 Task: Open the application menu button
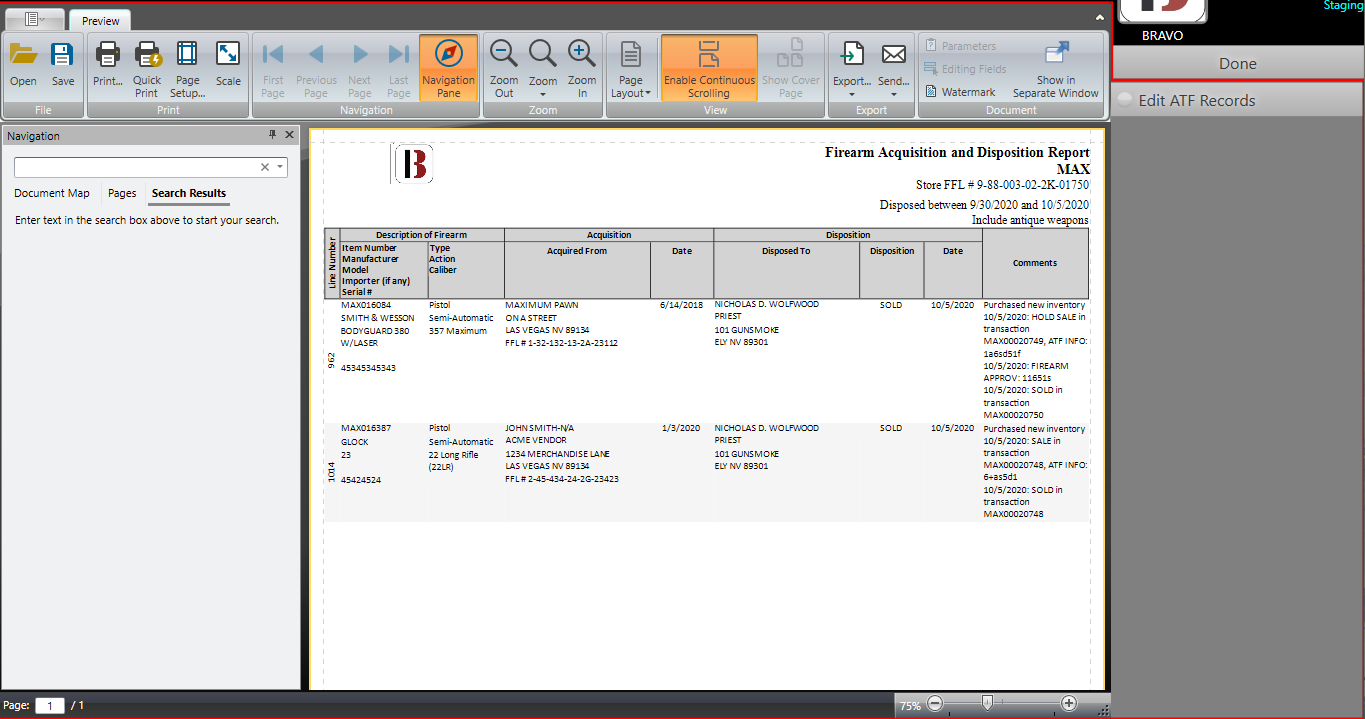[x=36, y=19]
